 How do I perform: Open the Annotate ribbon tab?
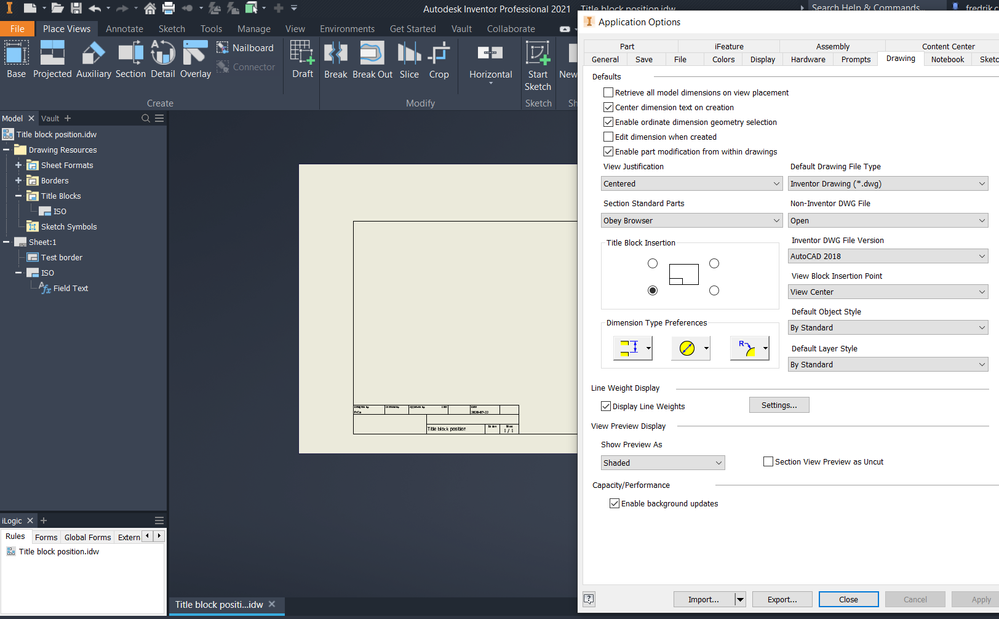tap(124, 29)
